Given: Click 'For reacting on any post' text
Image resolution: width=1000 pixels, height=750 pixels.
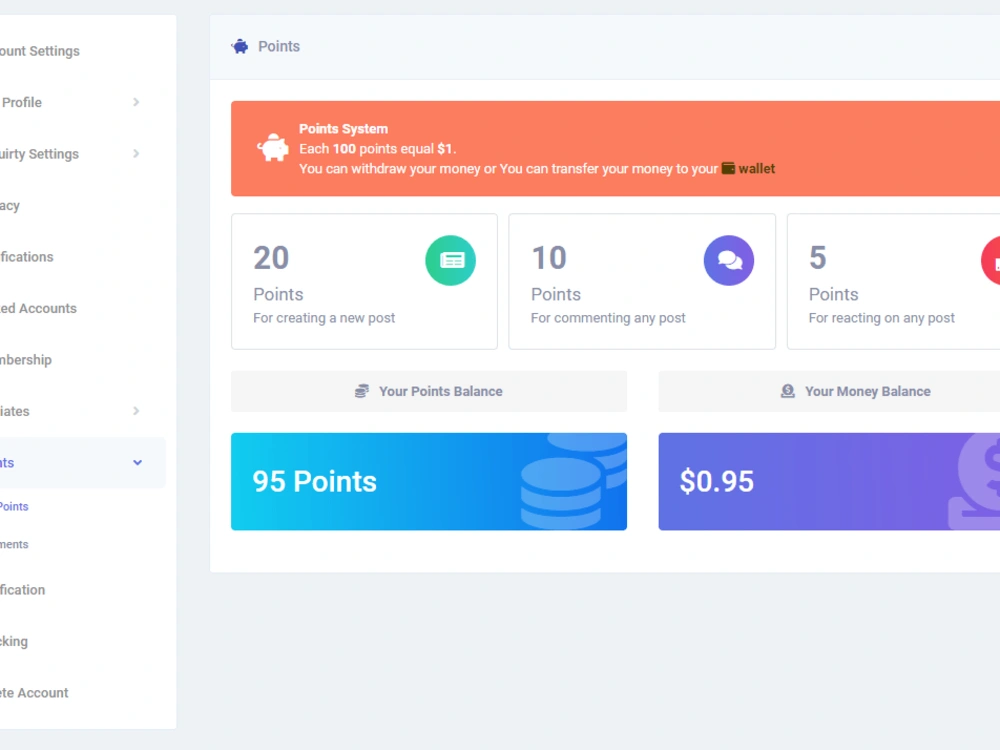Looking at the screenshot, I should click(x=881, y=318).
